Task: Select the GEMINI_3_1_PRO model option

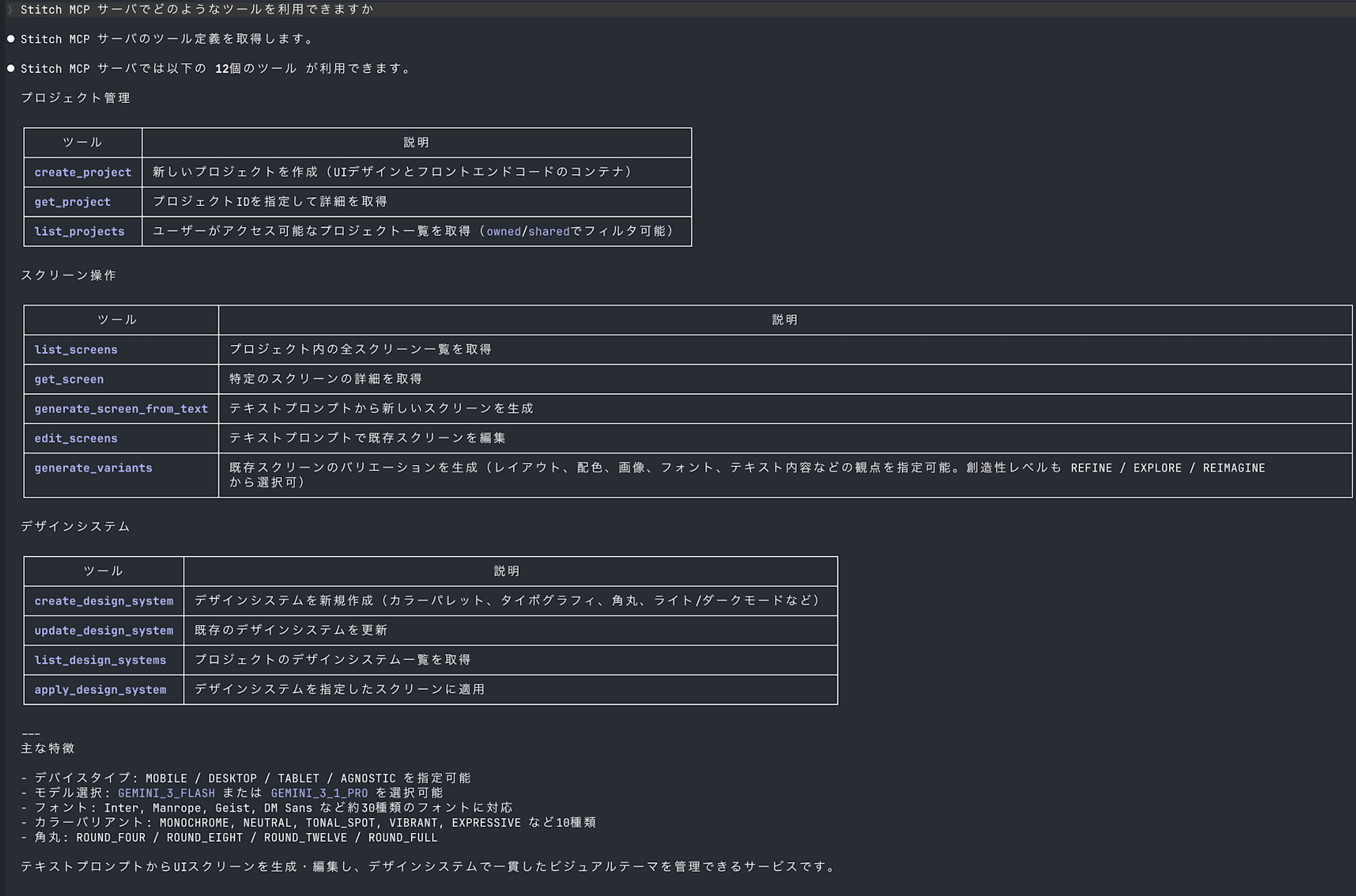Action: 319,792
